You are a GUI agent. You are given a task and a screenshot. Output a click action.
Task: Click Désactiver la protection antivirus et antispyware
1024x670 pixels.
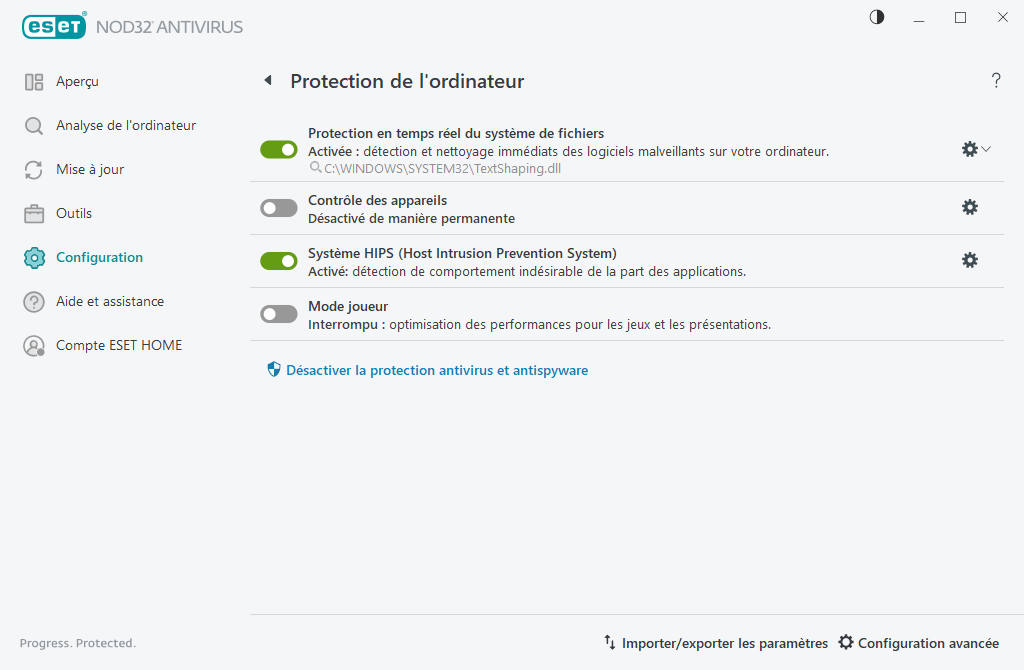[436, 369]
